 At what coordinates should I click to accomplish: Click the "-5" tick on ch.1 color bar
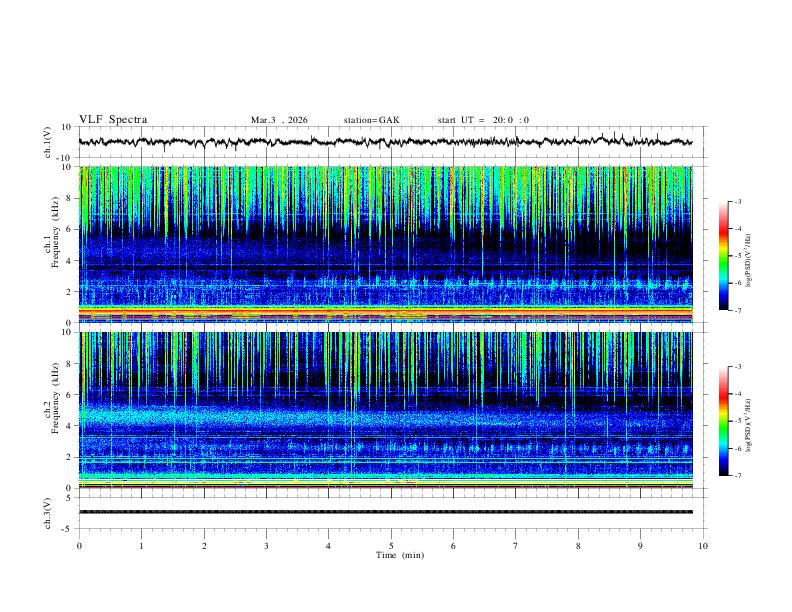click(737, 256)
